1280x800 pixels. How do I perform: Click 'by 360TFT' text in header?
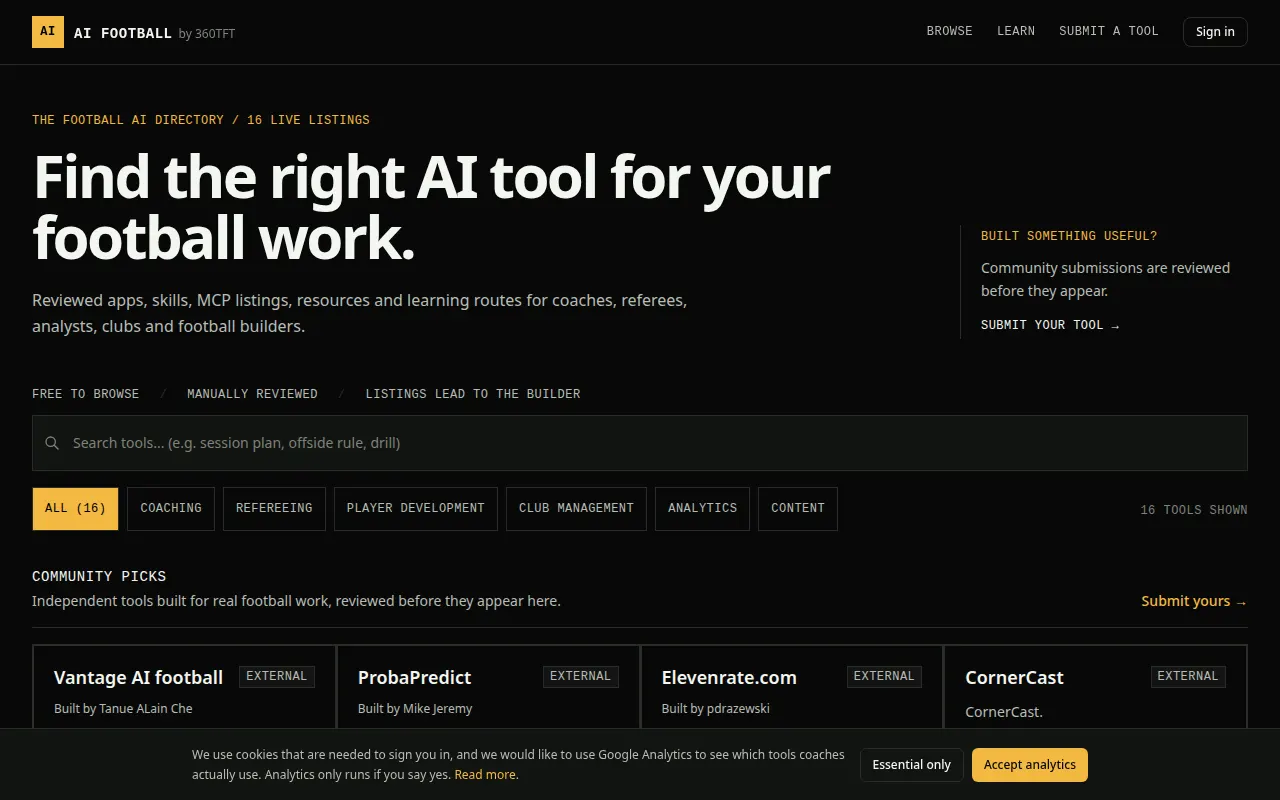click(x=207, y=34)
